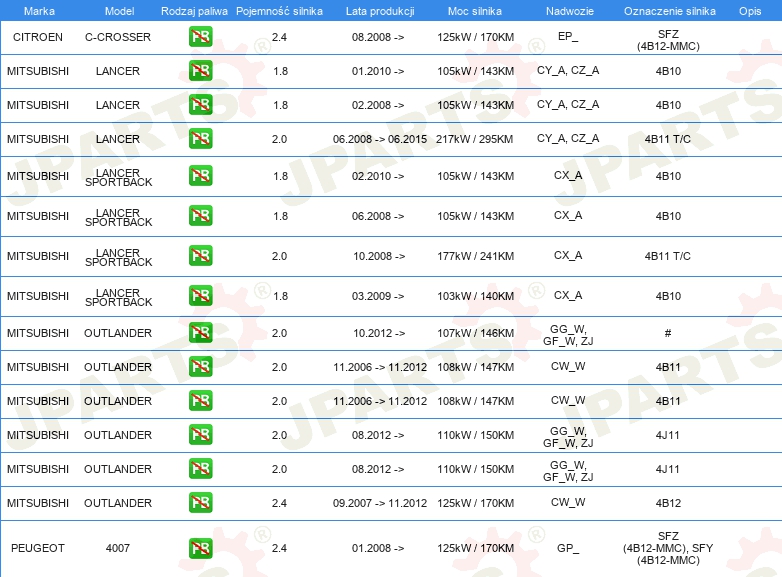Click petrol icon for Lancer 01.2010 row
The width and height of the screenshot is (782, 577).
[200, 71]
